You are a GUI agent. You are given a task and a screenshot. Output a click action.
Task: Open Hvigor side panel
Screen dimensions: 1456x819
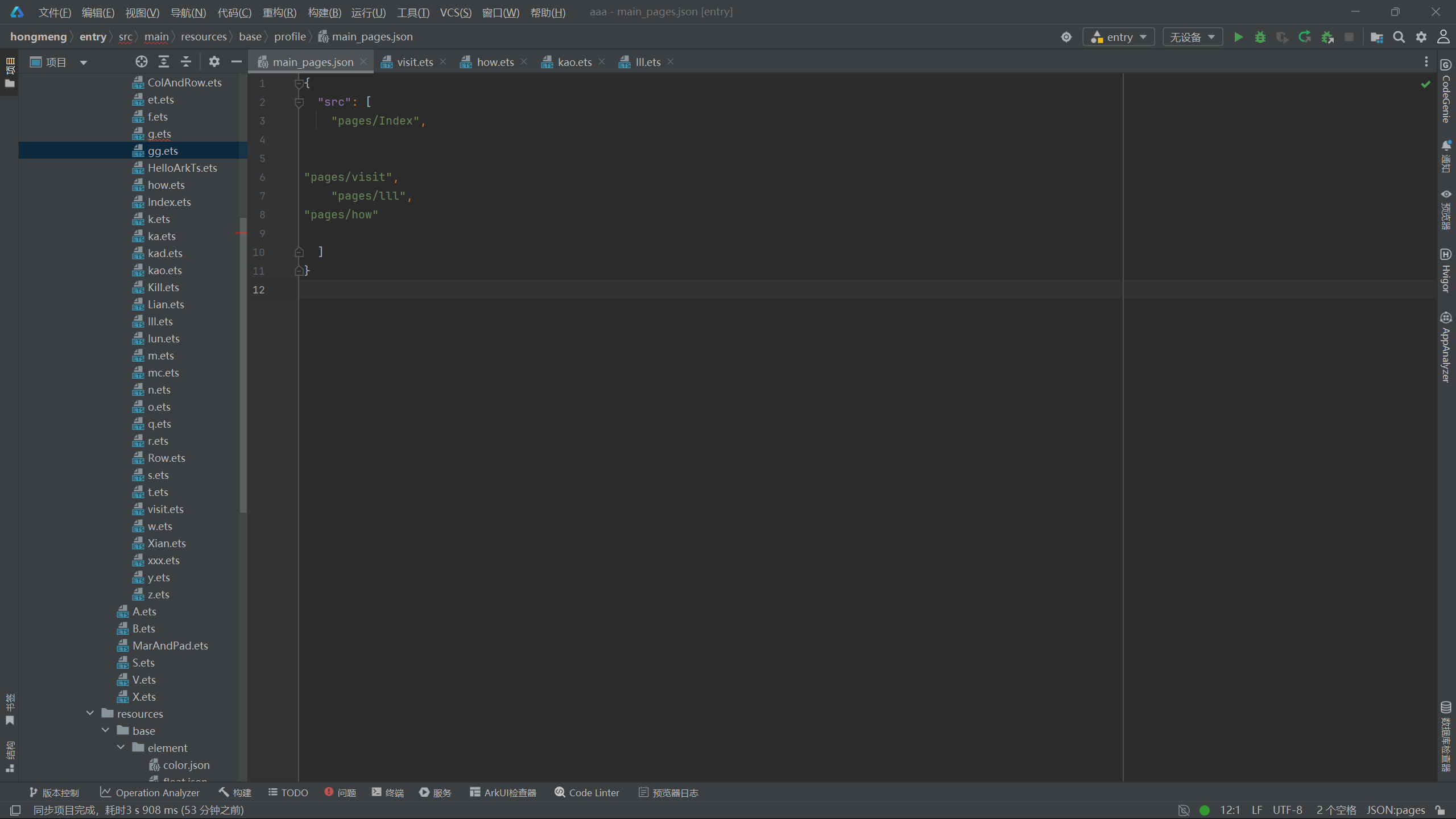tap(1446, 271)
